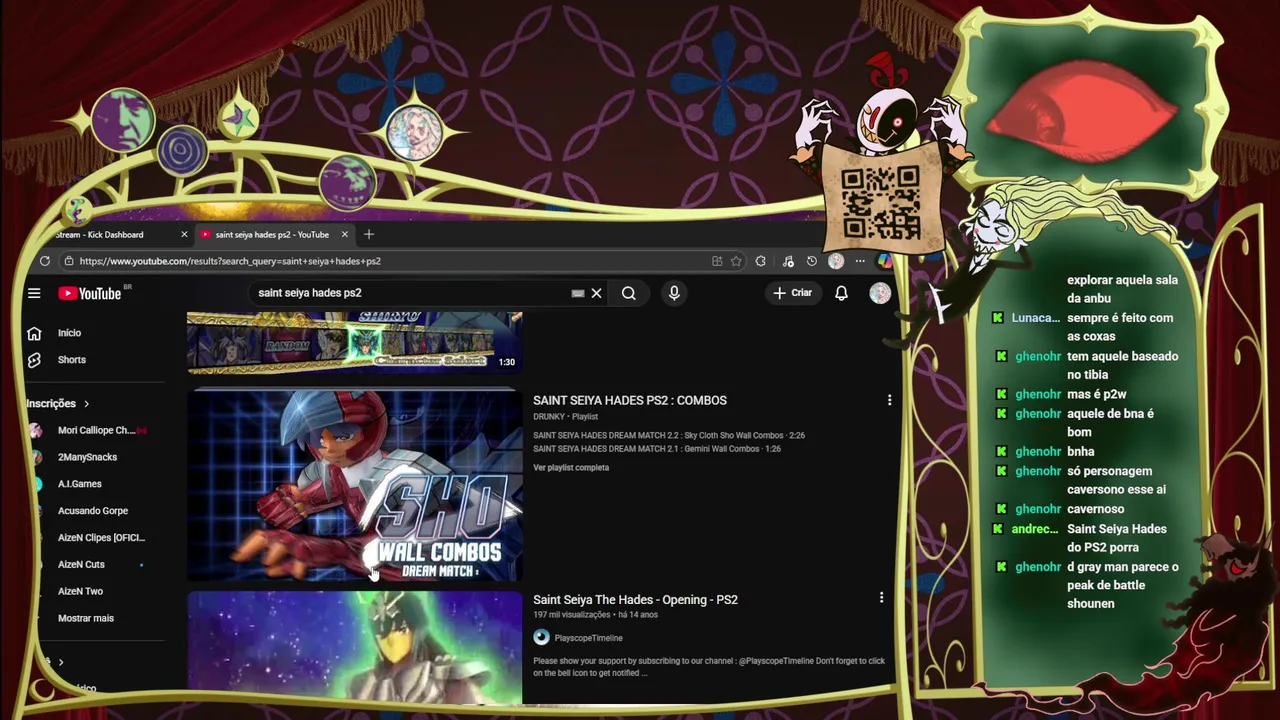
Task: Open 2ManySnacks channel
Action: (87, 457)
